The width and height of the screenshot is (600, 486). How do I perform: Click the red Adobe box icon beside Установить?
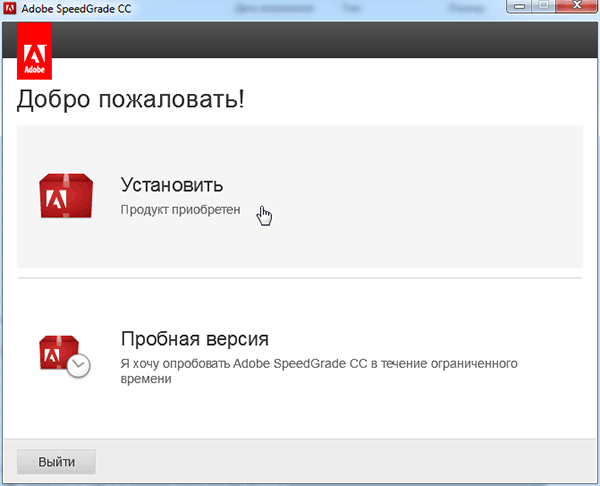[66, 196]
